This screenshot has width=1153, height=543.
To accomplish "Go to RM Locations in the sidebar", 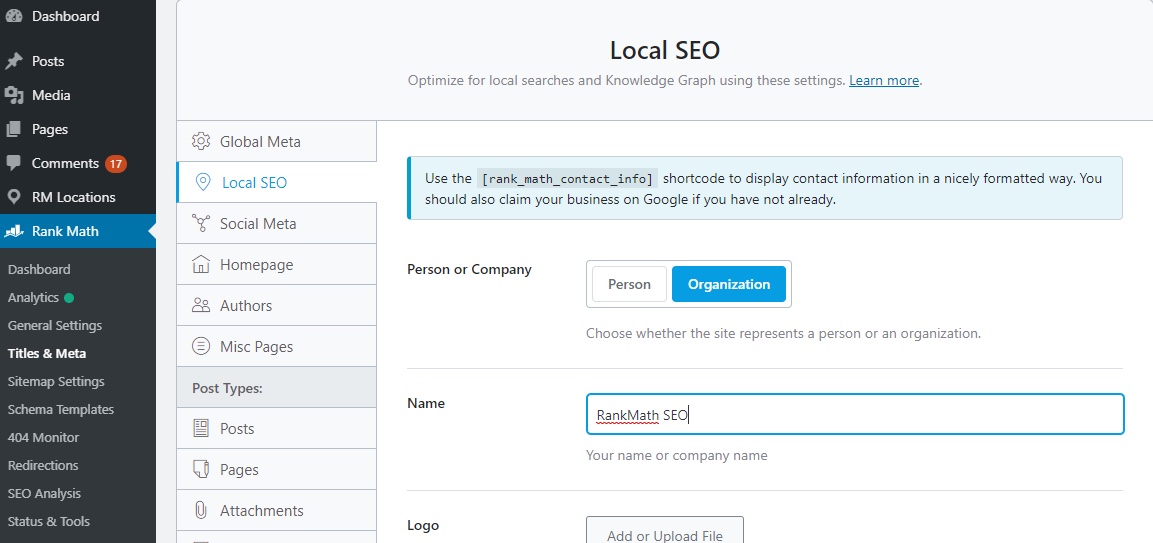I will pyautogui.click(x=73, y=197).
